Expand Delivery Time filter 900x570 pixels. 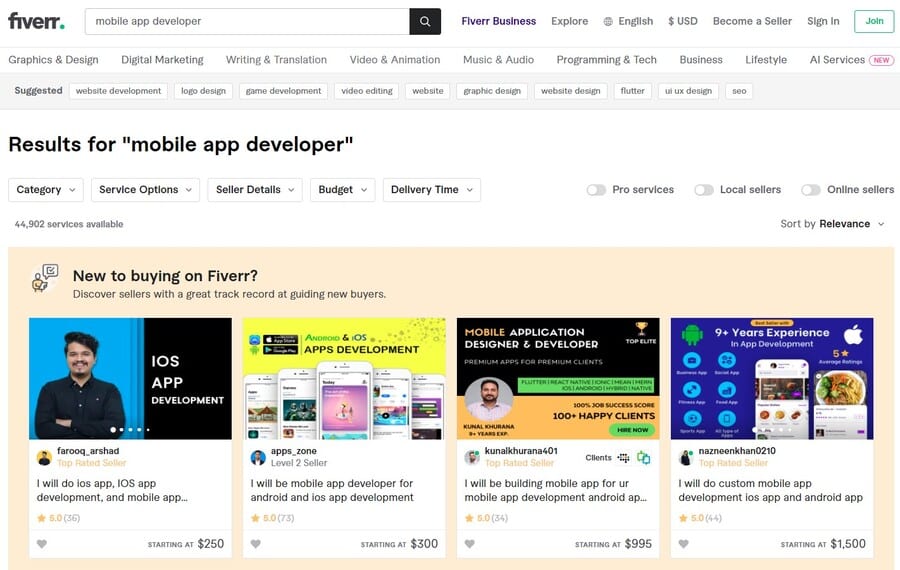click(x=432, y=189)
